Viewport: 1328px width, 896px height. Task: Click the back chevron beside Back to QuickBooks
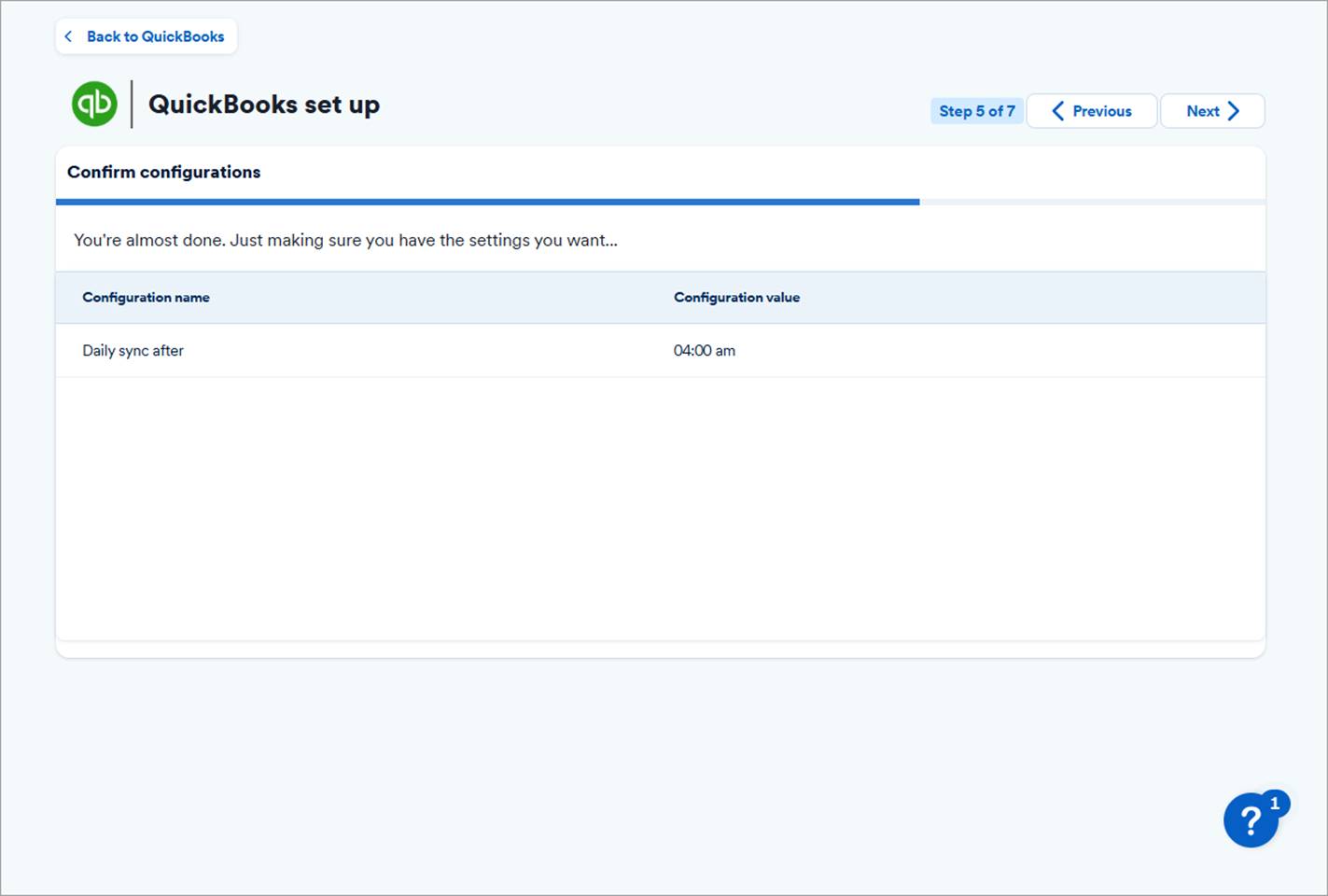tap(68, 36)
